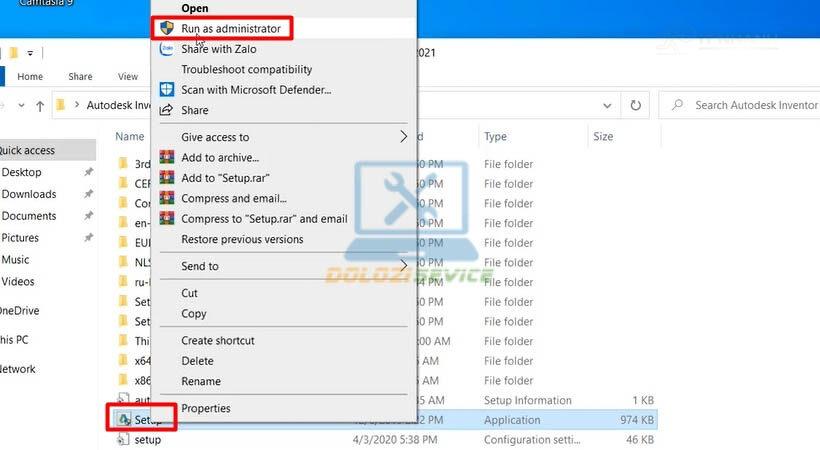The image size is (820, 450).
Task: Click the Microsoft Defender shield icon
Action: tap(166, 90)
